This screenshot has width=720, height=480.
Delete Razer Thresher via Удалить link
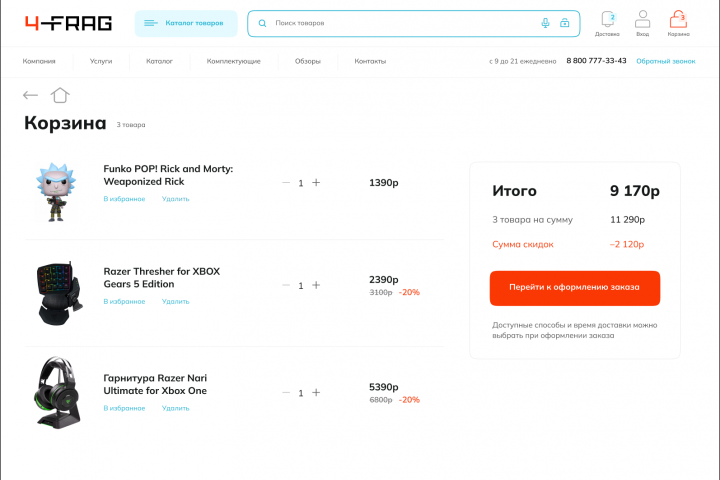pyautogui.click(x=175, y=301)
